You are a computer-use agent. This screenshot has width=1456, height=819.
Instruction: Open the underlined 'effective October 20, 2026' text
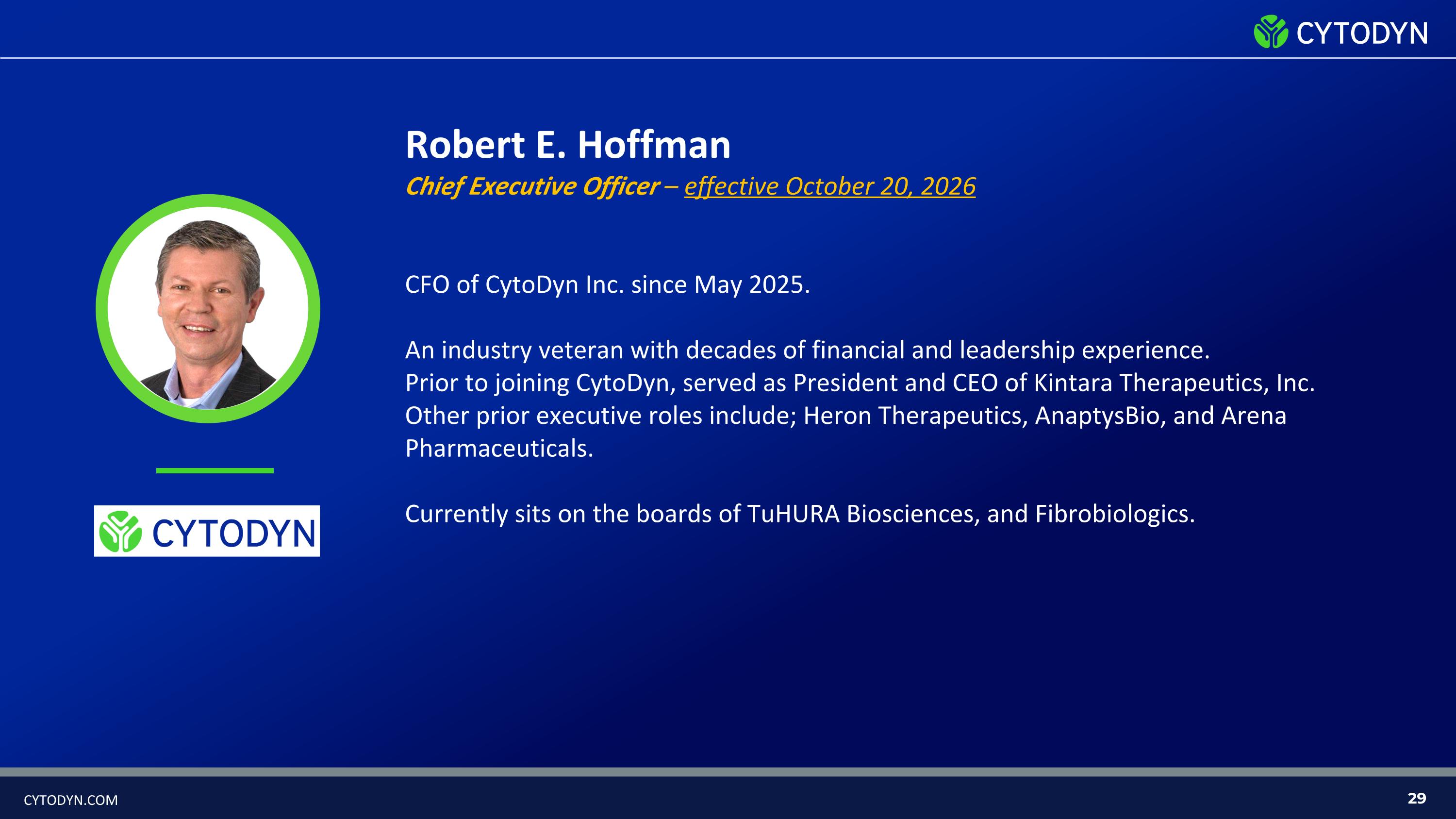pos(830,186)
